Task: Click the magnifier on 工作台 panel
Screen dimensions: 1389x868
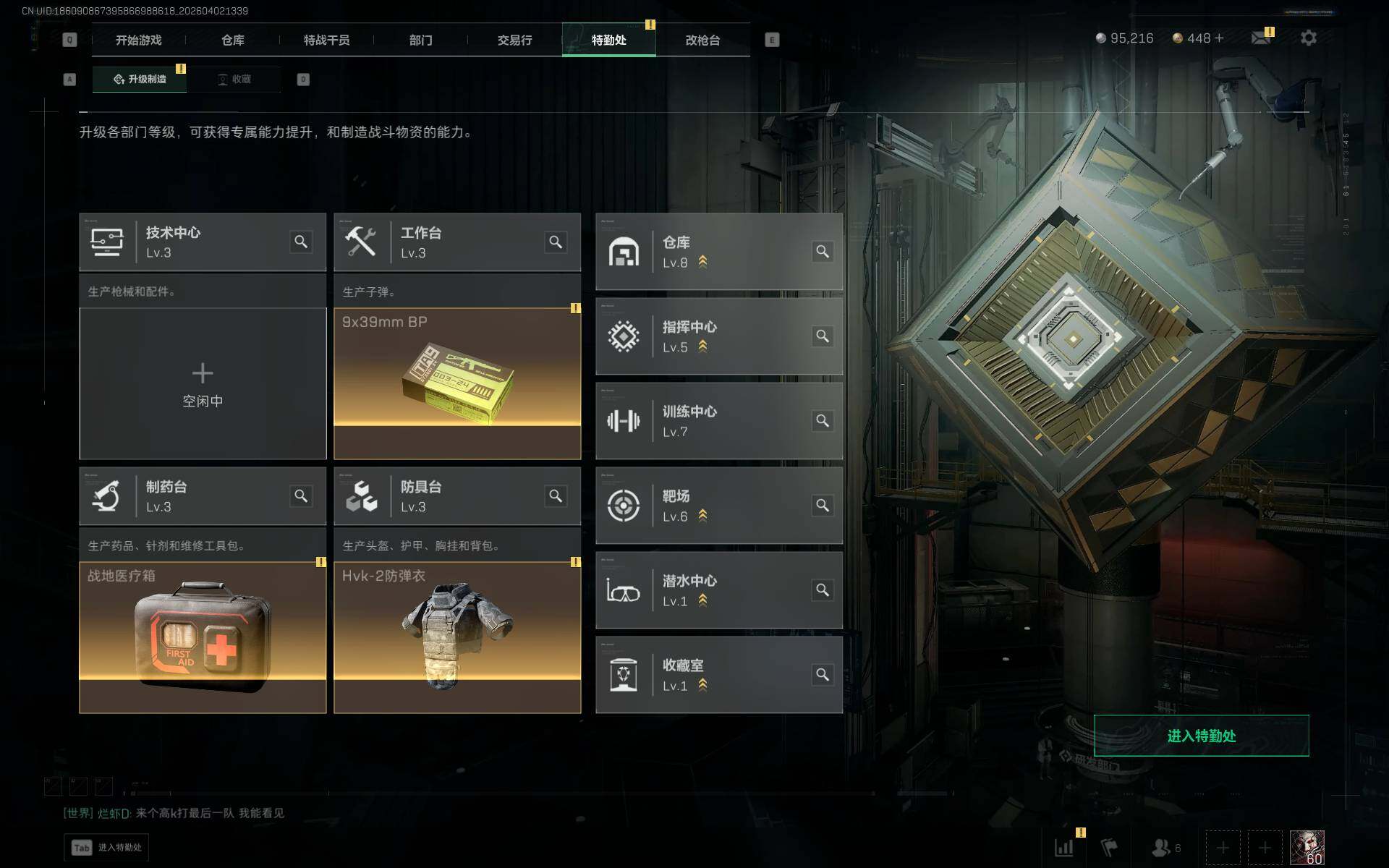Action: (x=556, y=242)
